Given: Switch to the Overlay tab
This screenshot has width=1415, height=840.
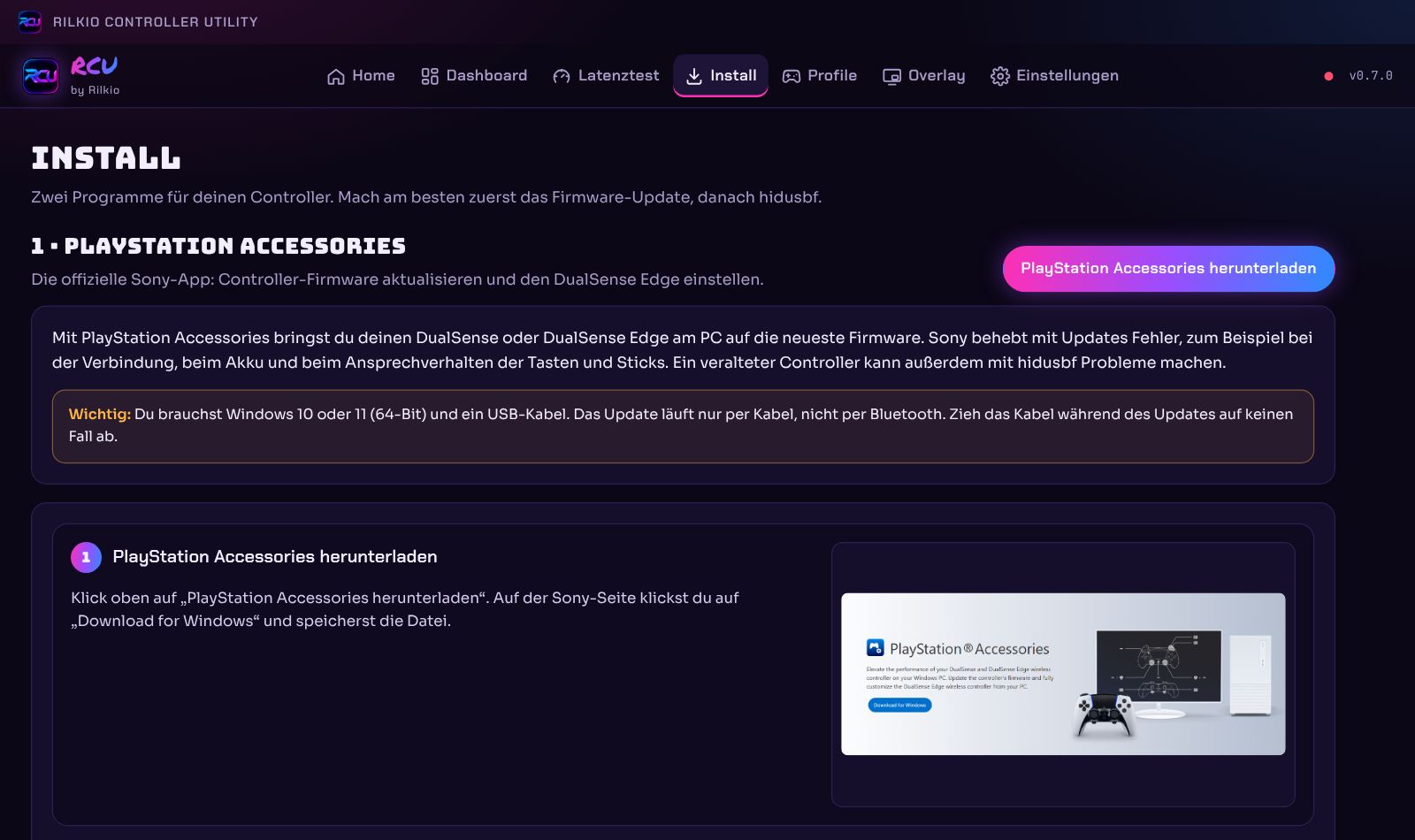Looking at the screenshot, I should (x=924, y=76).
